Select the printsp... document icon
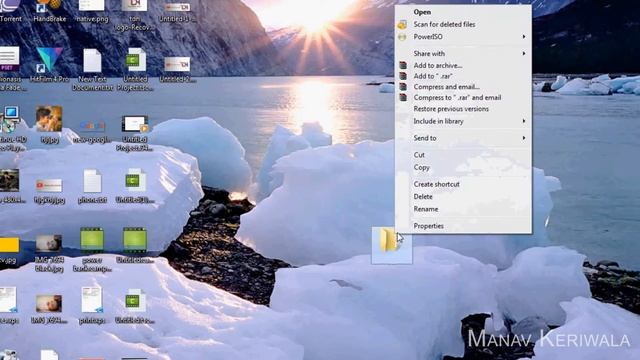The image size is (640, 360). tap(92, 305)
